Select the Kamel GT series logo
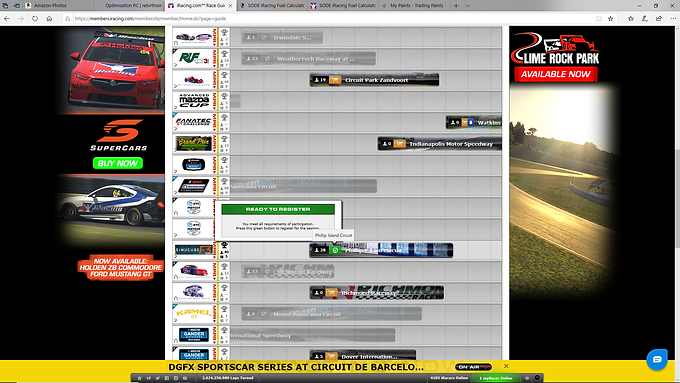 [194, 313]
